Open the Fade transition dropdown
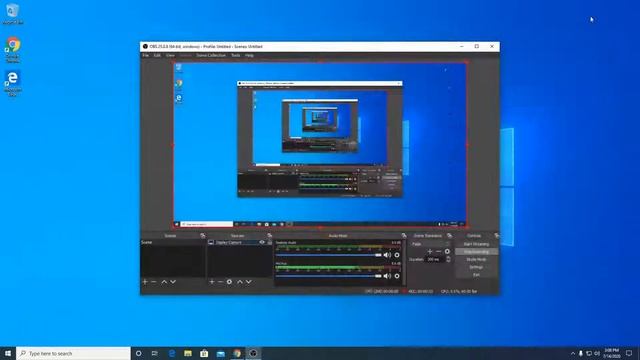640x360 pixels. [x=430, y=244]
